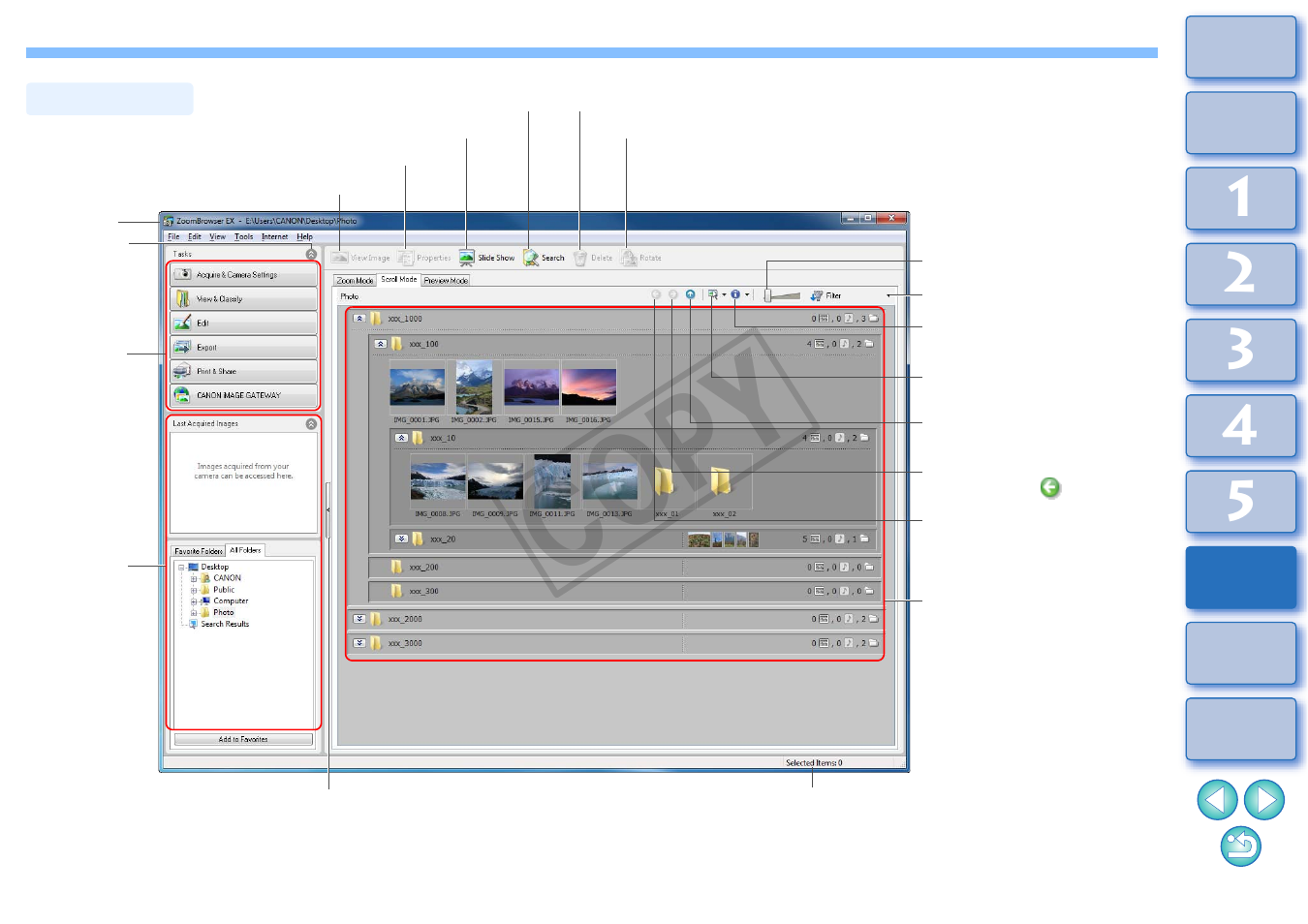The width and height of the screenshot is (1308, 924).
Task: Click the xxx_200 folder row
Action: 624,568
